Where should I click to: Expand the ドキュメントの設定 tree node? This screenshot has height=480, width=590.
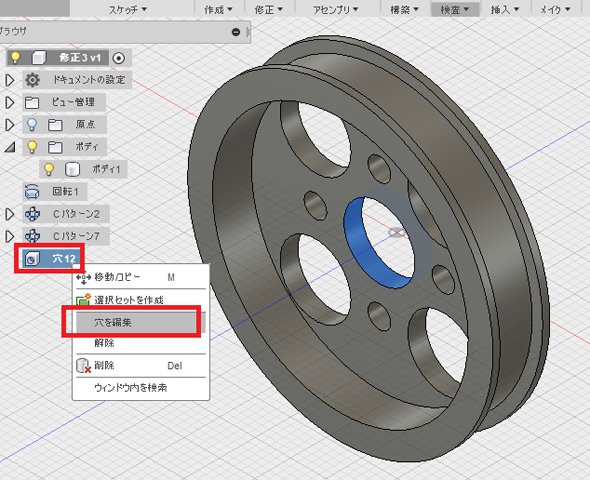click(x=10, y=80)
